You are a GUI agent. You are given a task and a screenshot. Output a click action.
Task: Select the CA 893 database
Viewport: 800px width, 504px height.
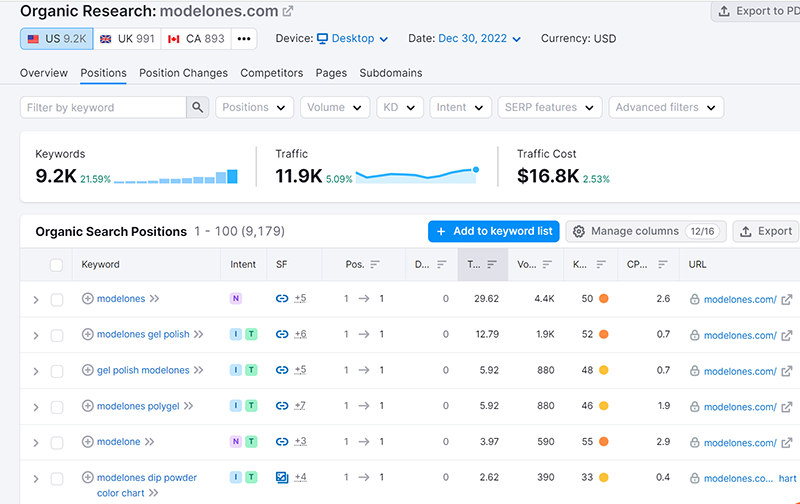coord(196,39)
